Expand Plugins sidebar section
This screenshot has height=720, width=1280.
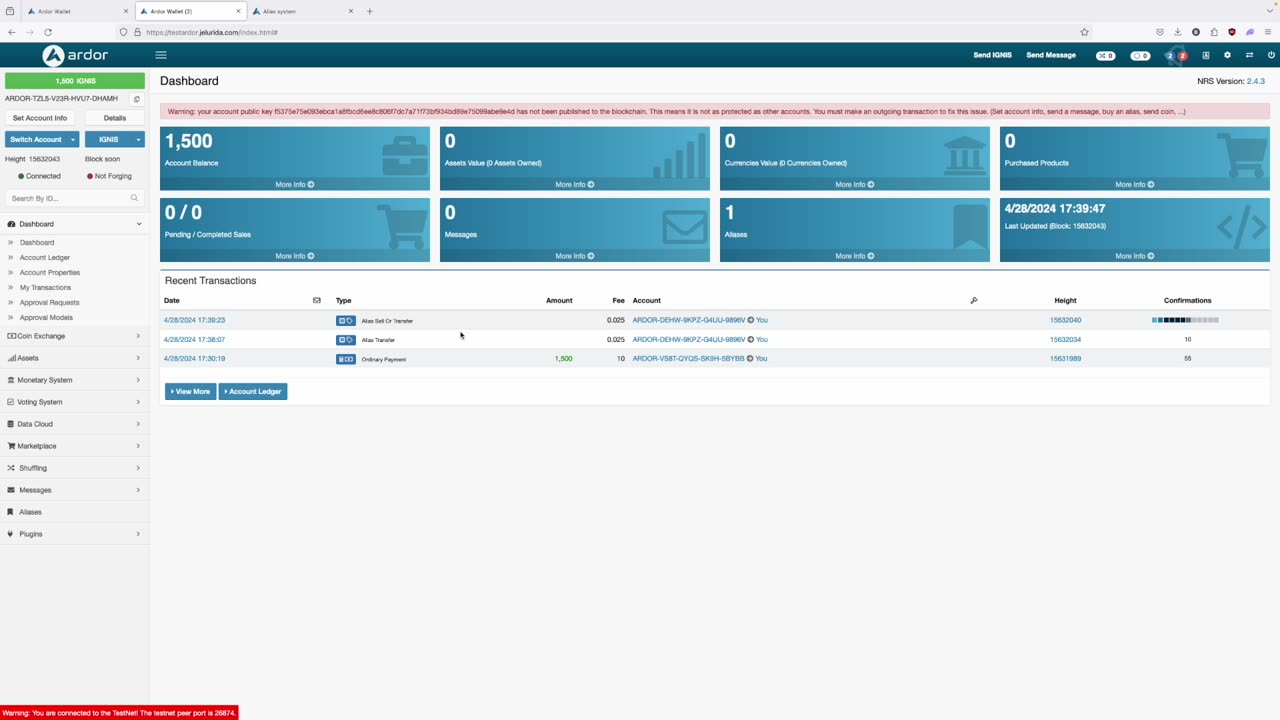[x=74, y=534]
